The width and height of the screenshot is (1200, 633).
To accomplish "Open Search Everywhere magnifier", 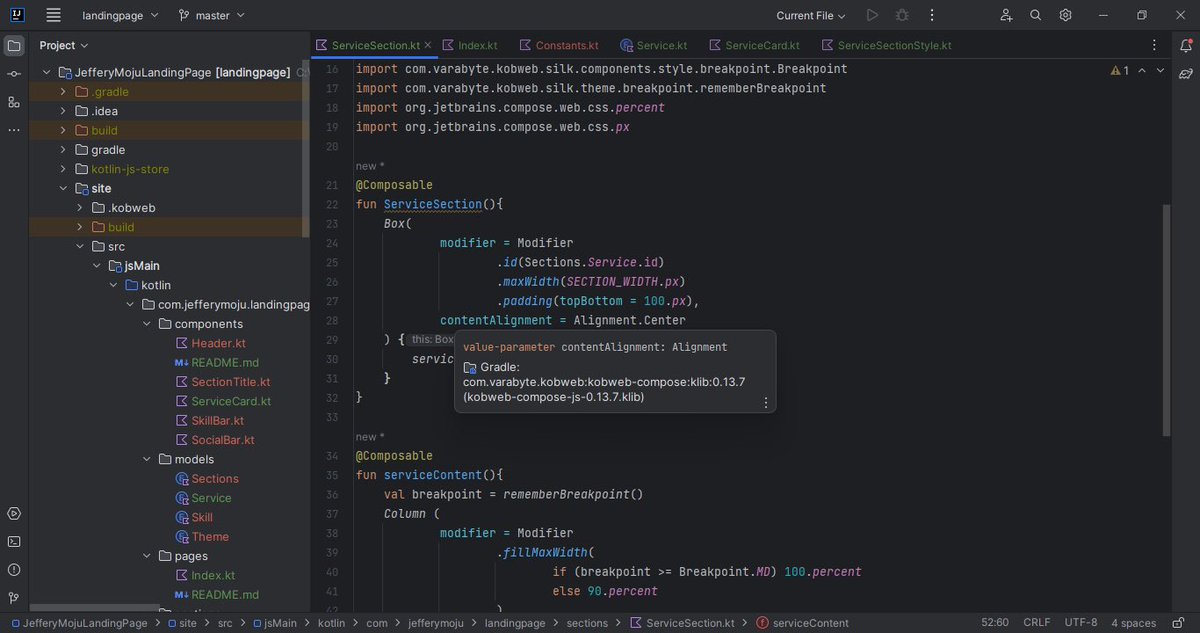I will [1036, 15].
